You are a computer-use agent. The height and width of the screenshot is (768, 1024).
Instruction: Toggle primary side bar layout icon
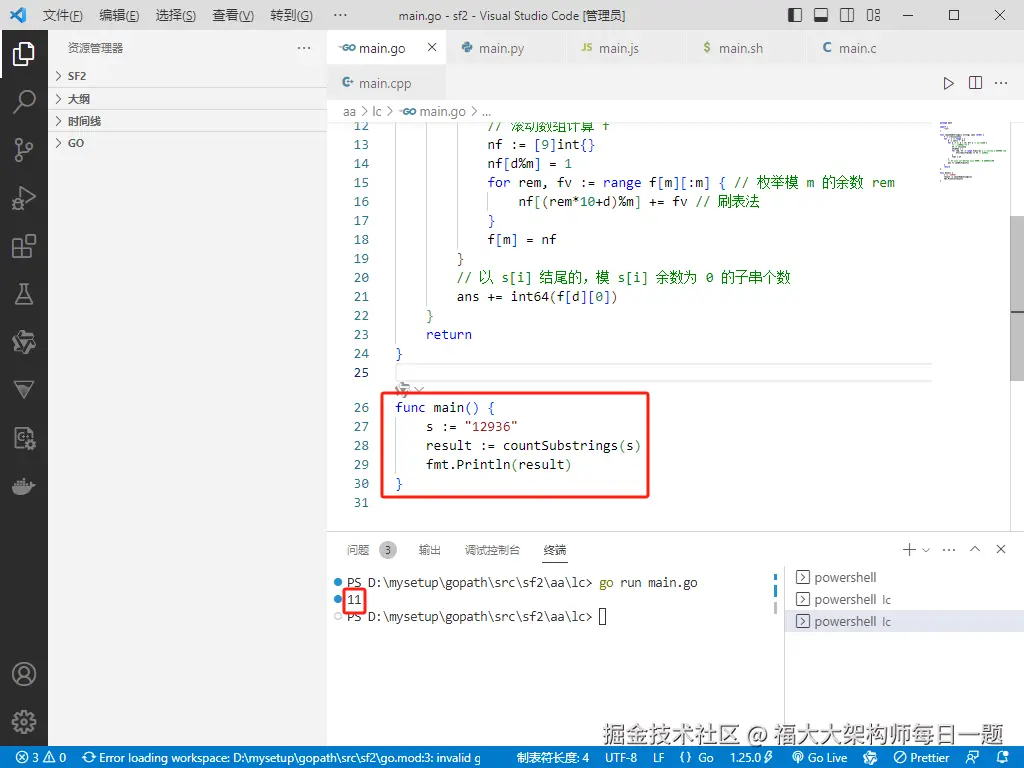795,15
